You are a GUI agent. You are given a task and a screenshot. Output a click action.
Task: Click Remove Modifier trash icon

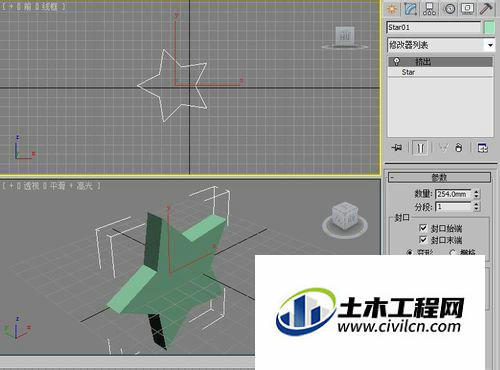coord(459,147)
